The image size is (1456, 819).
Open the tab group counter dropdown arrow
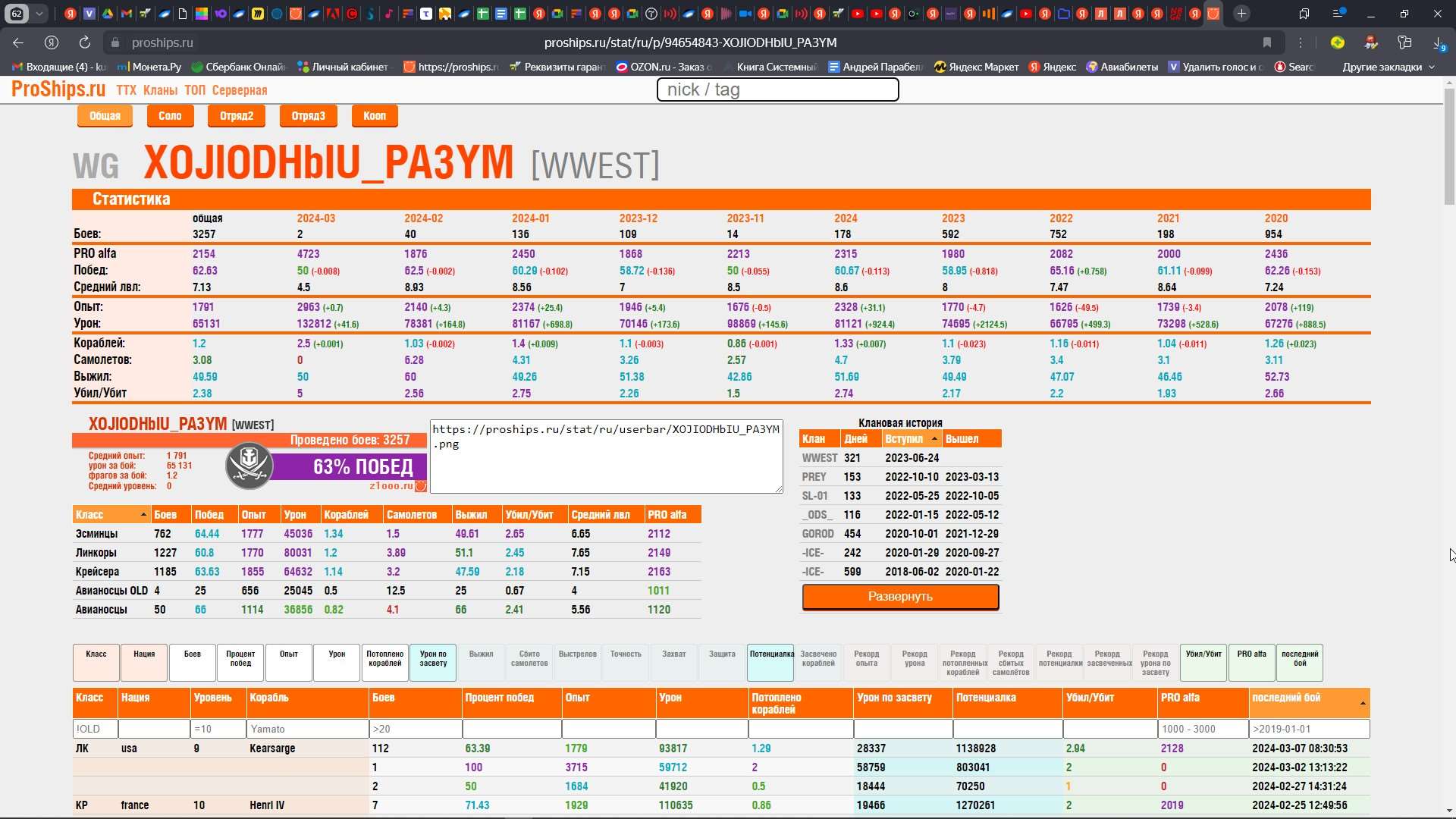39,14
